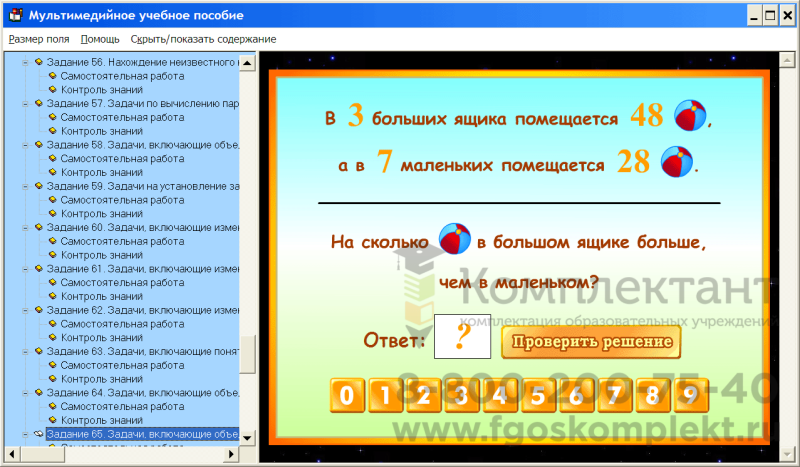Screen dimensions: 800x467
Task: Click the diamond icon beside Задание 60
Action: click(38, 227)
